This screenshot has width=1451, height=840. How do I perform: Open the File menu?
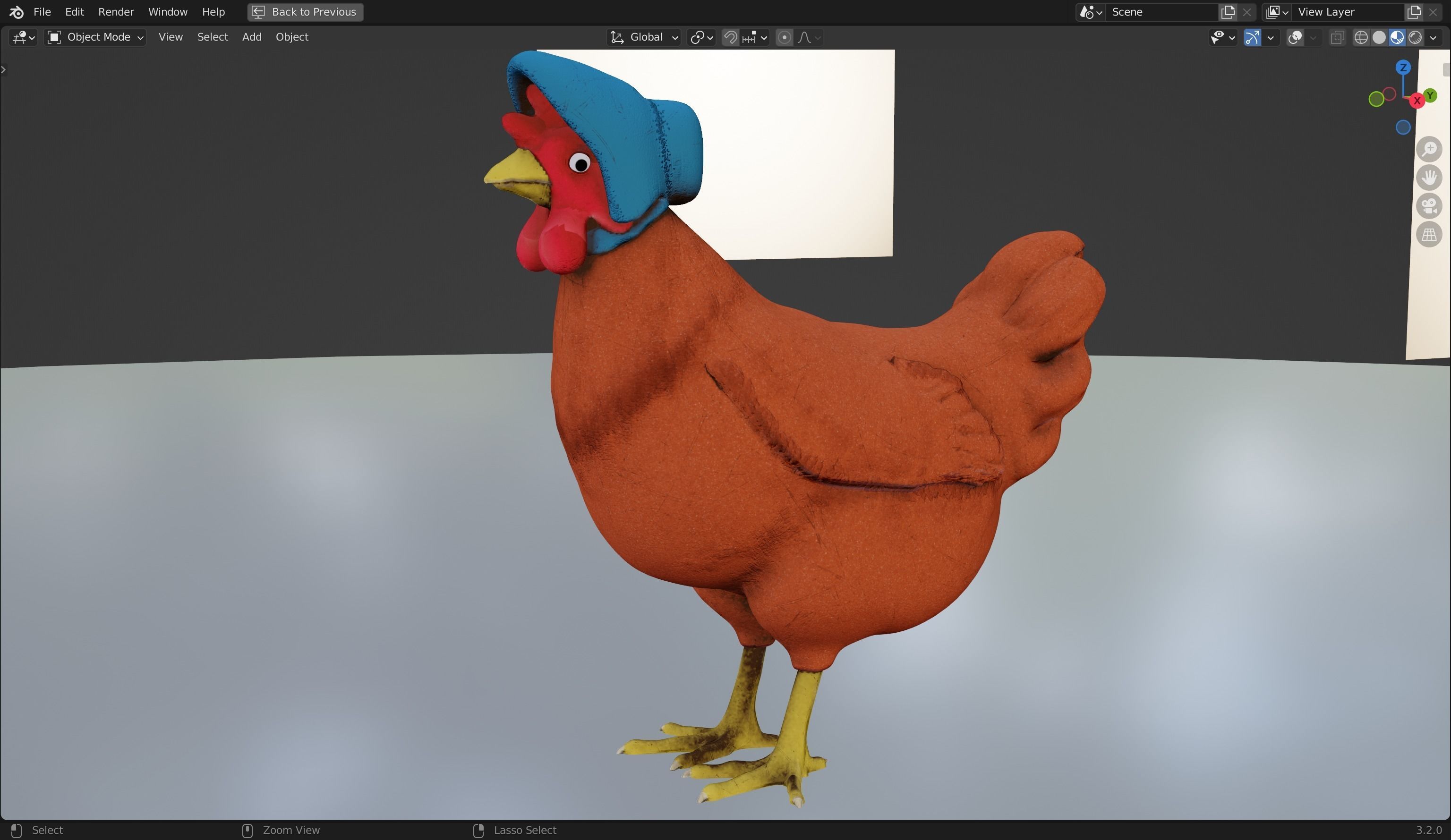click(x=42, y=12)
